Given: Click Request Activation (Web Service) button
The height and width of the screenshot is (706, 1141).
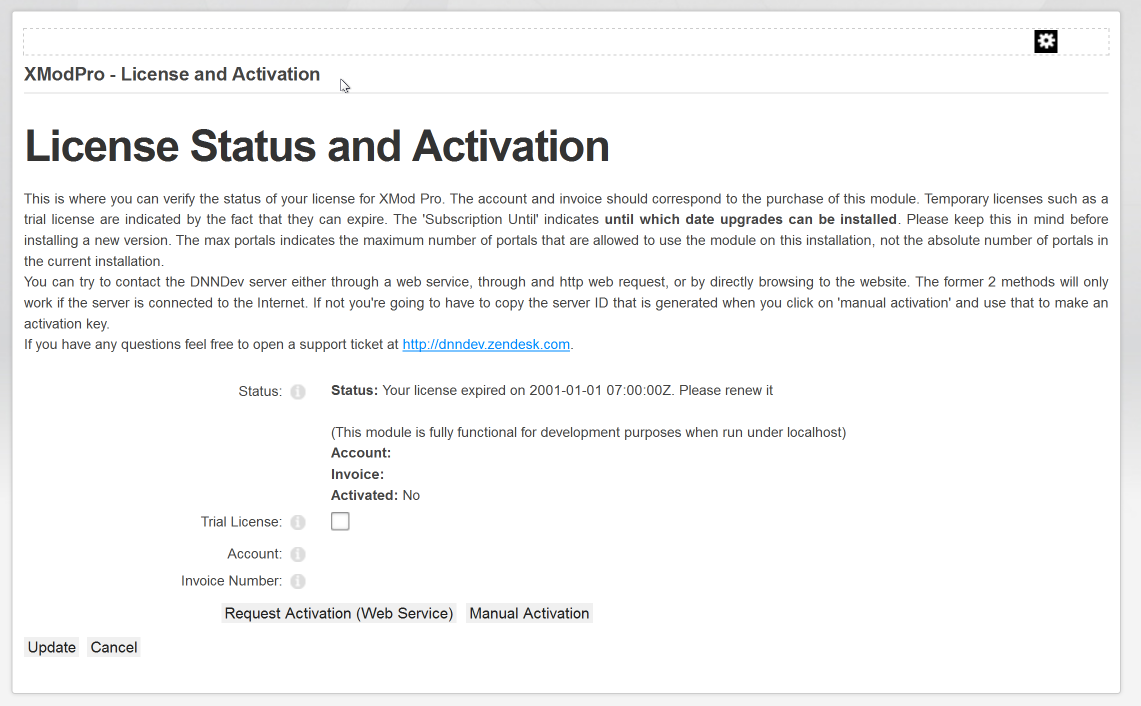Looking at the screenshot, I should tap(338, 614).
